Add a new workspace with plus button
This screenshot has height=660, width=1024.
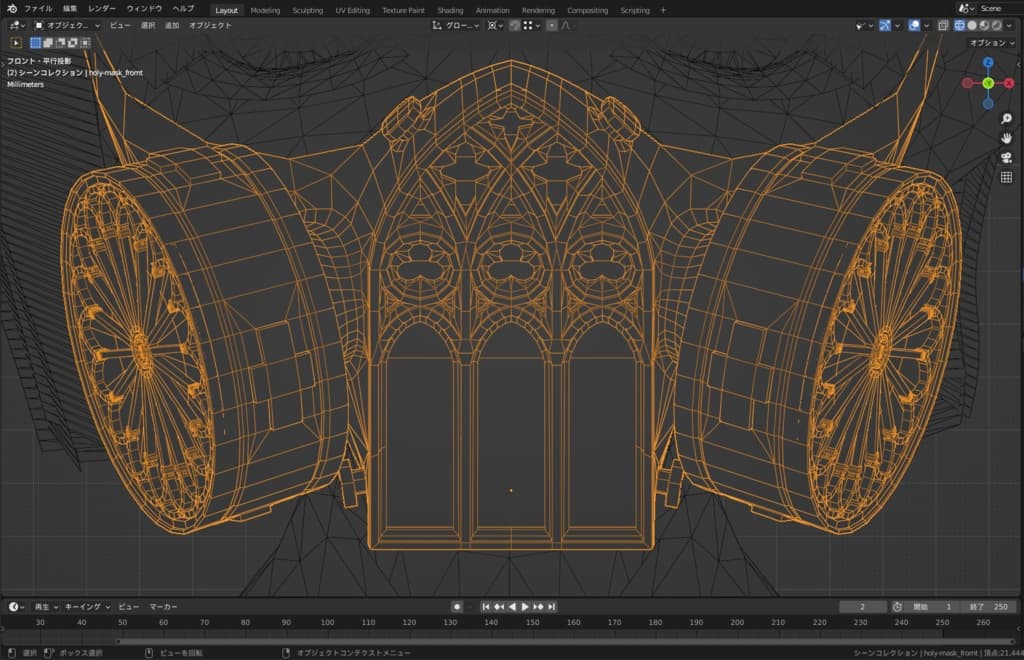[663, 10]
